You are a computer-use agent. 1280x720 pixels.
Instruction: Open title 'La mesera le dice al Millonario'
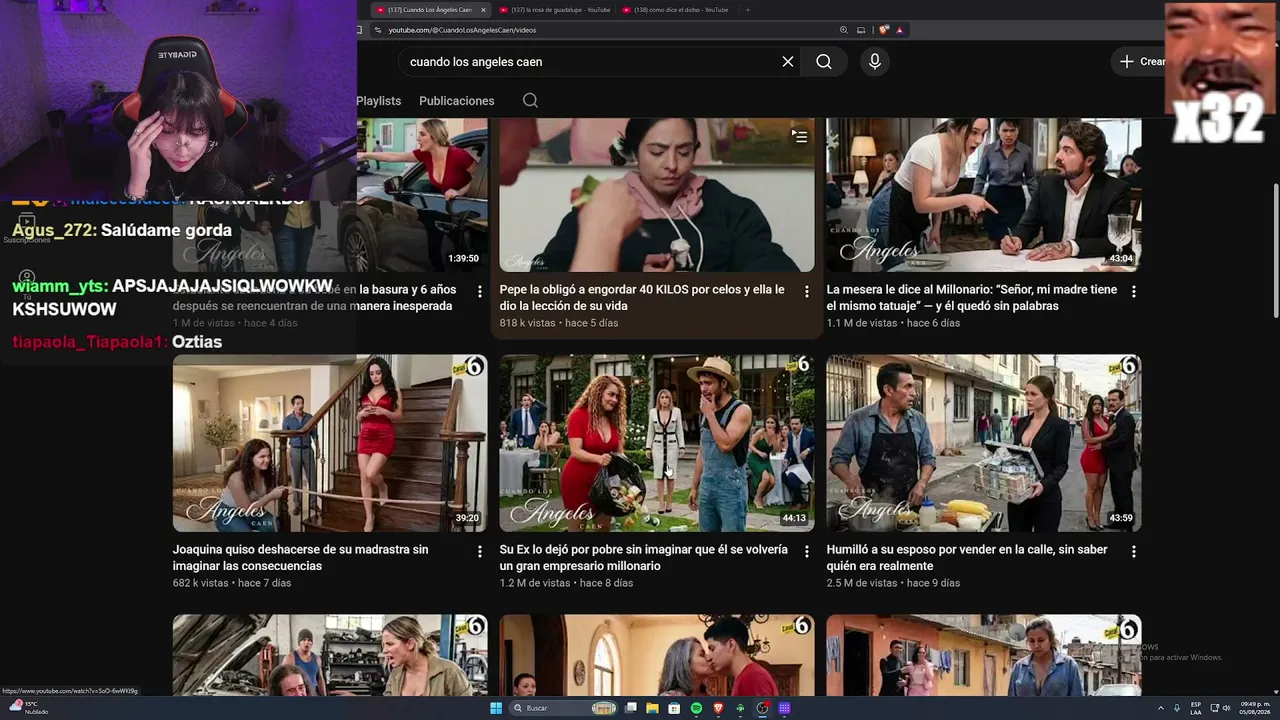pyautogui.click(x=971, y=298)
